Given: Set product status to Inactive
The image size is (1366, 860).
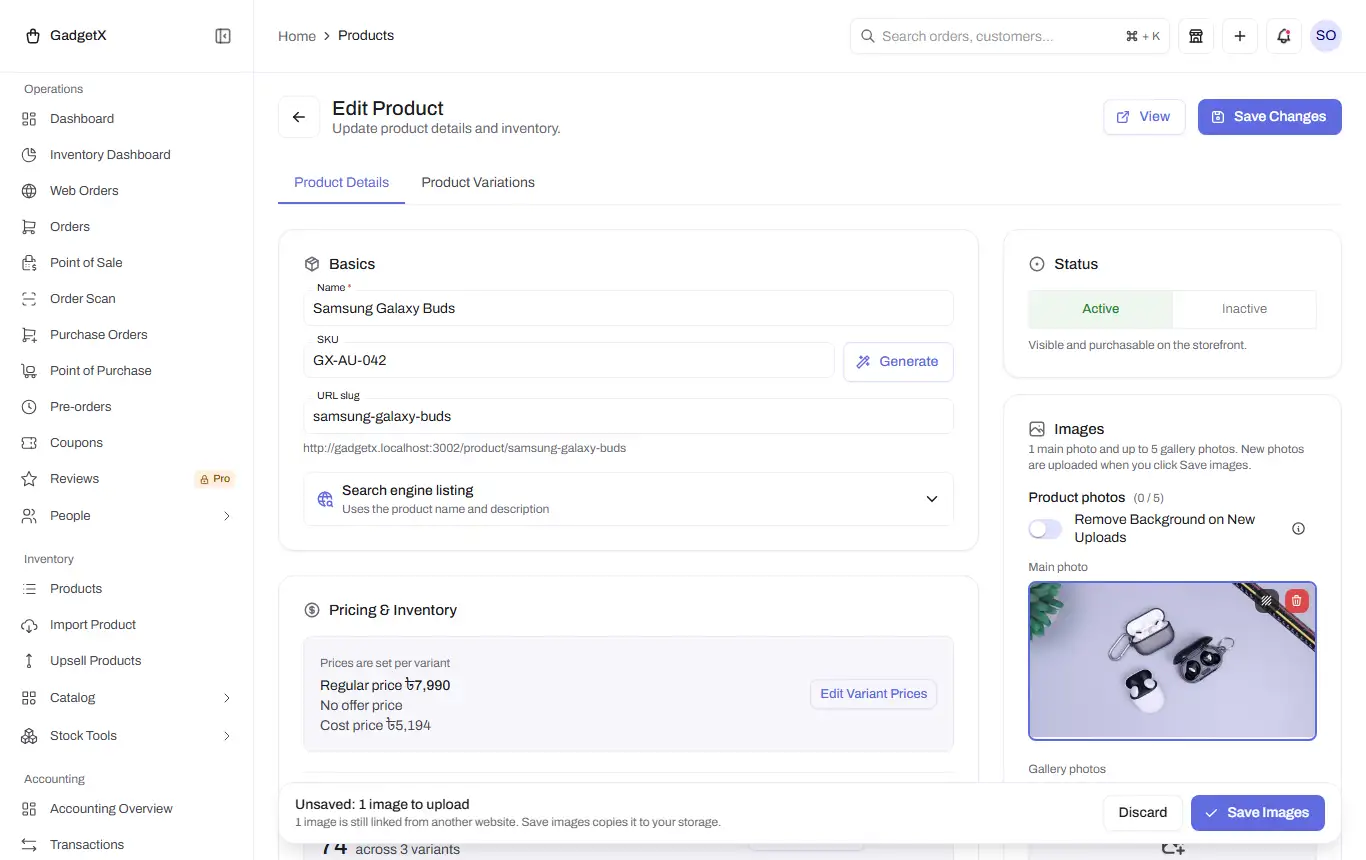Looking at the screenshot, I should (x=1244, y=309).
